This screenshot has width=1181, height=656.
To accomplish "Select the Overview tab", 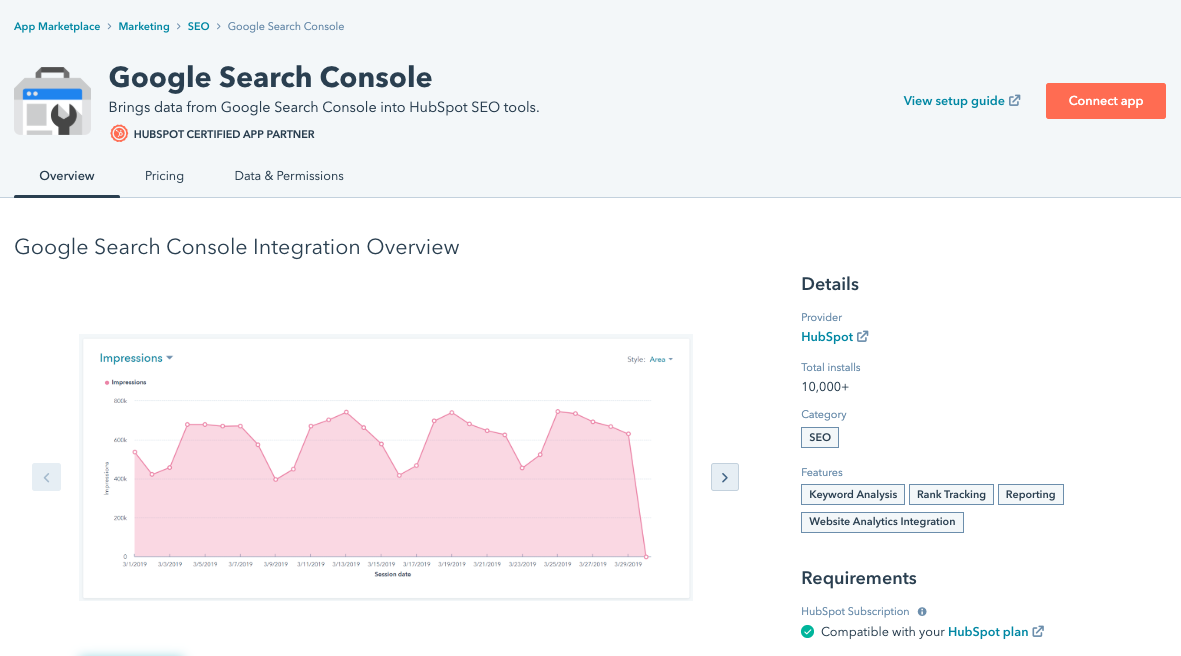I will (67, 176).
